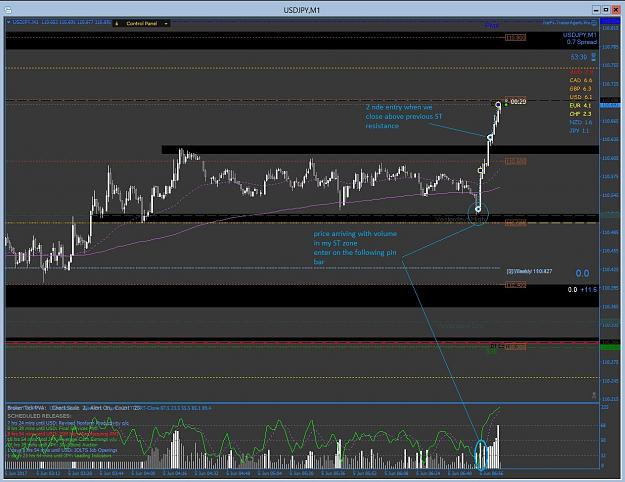This screenshot has height=482, width=625.
Task: Click the 53:30 countdown timer label
Action: pyautogui.click(x=579, y=57)
